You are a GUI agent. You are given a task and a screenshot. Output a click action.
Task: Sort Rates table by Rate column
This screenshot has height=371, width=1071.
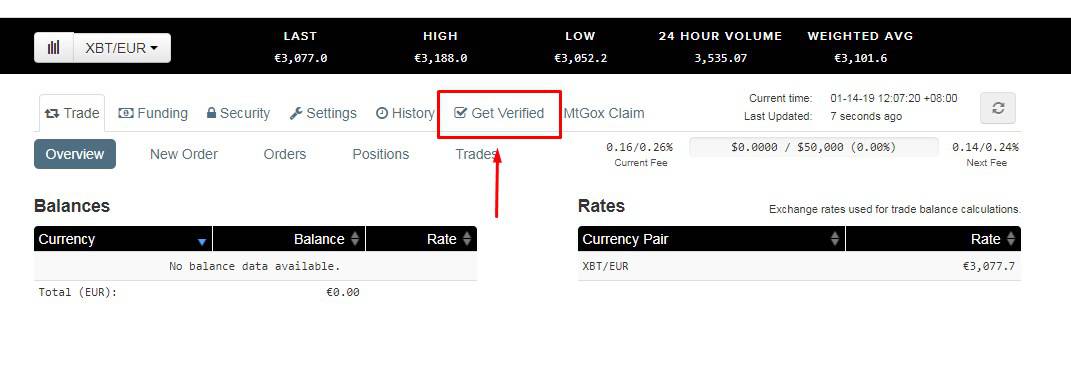pyautogui.click(x=933, y=239)
